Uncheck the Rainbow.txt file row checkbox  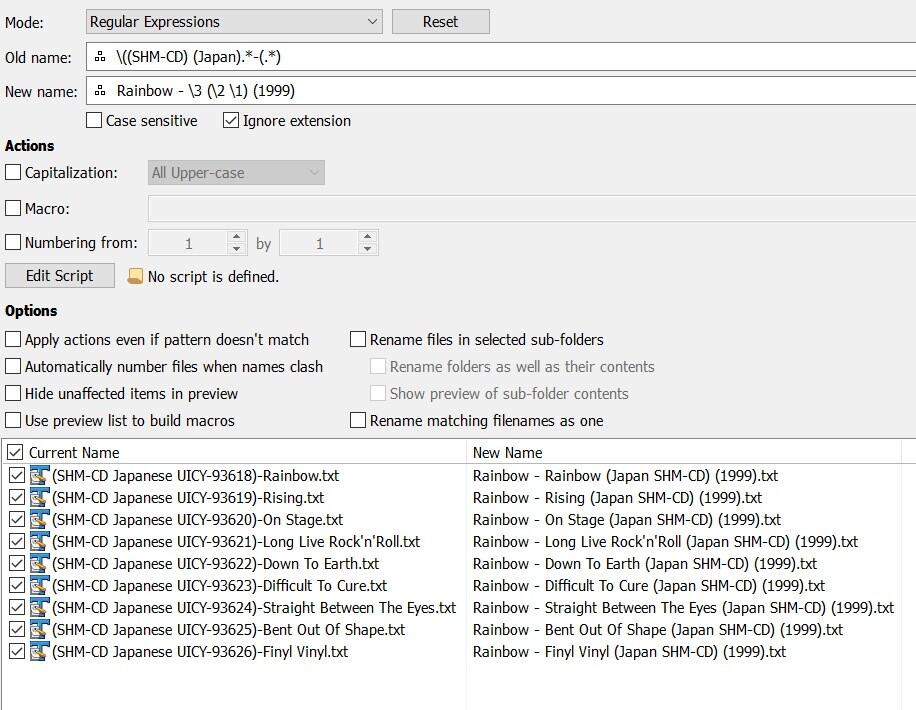pos(17,476)
